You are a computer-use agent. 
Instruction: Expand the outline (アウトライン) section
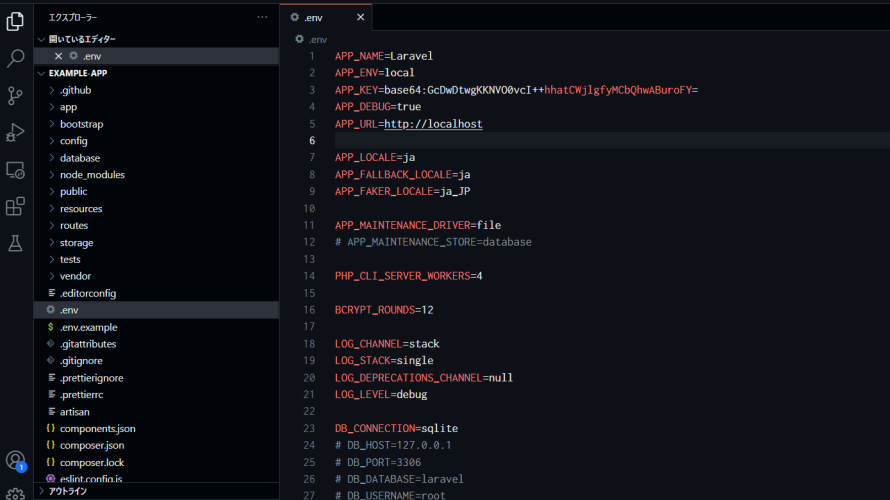point(41,491)
